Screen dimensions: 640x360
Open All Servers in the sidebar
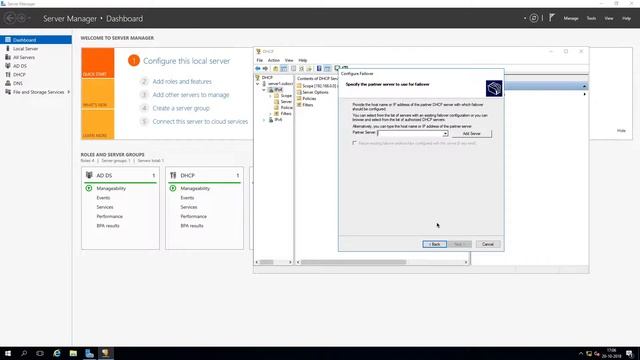click(x=24, y=57)
